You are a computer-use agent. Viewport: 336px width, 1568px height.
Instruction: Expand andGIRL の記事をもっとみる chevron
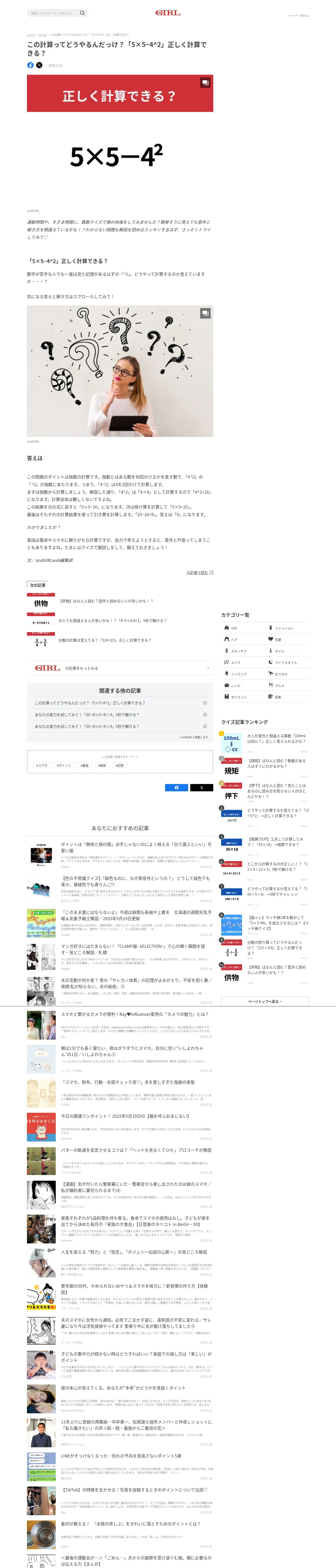click(208, 668)
